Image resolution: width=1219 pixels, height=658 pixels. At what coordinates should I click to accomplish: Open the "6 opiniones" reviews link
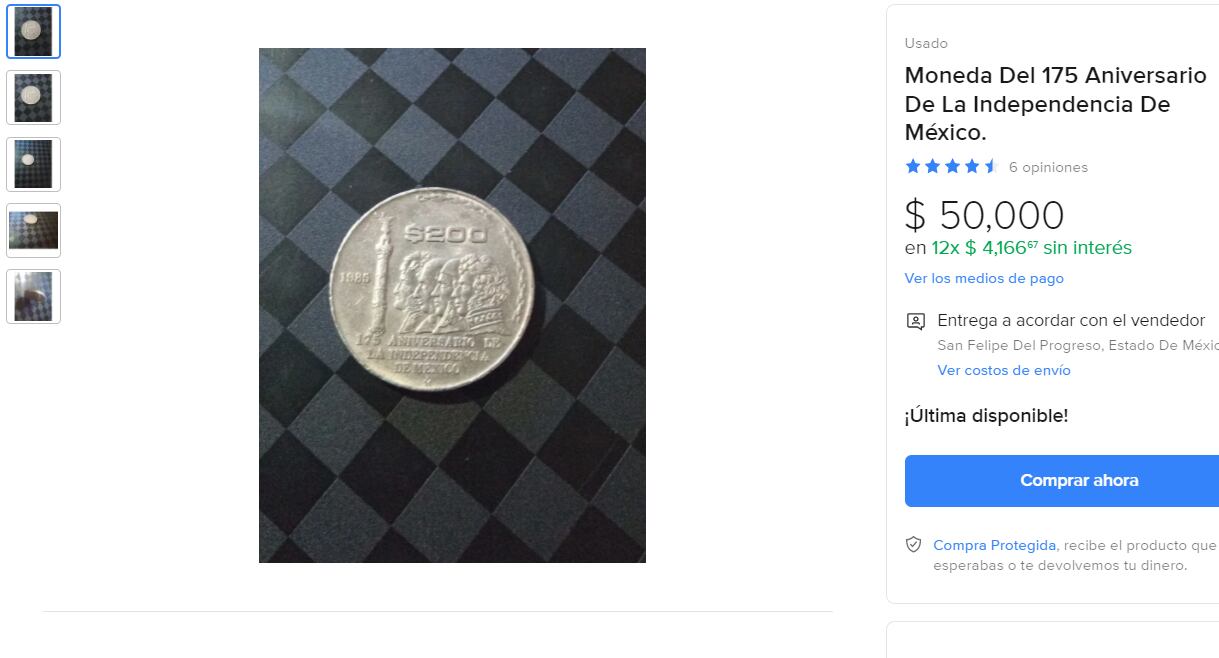(x=1048, y=167)
